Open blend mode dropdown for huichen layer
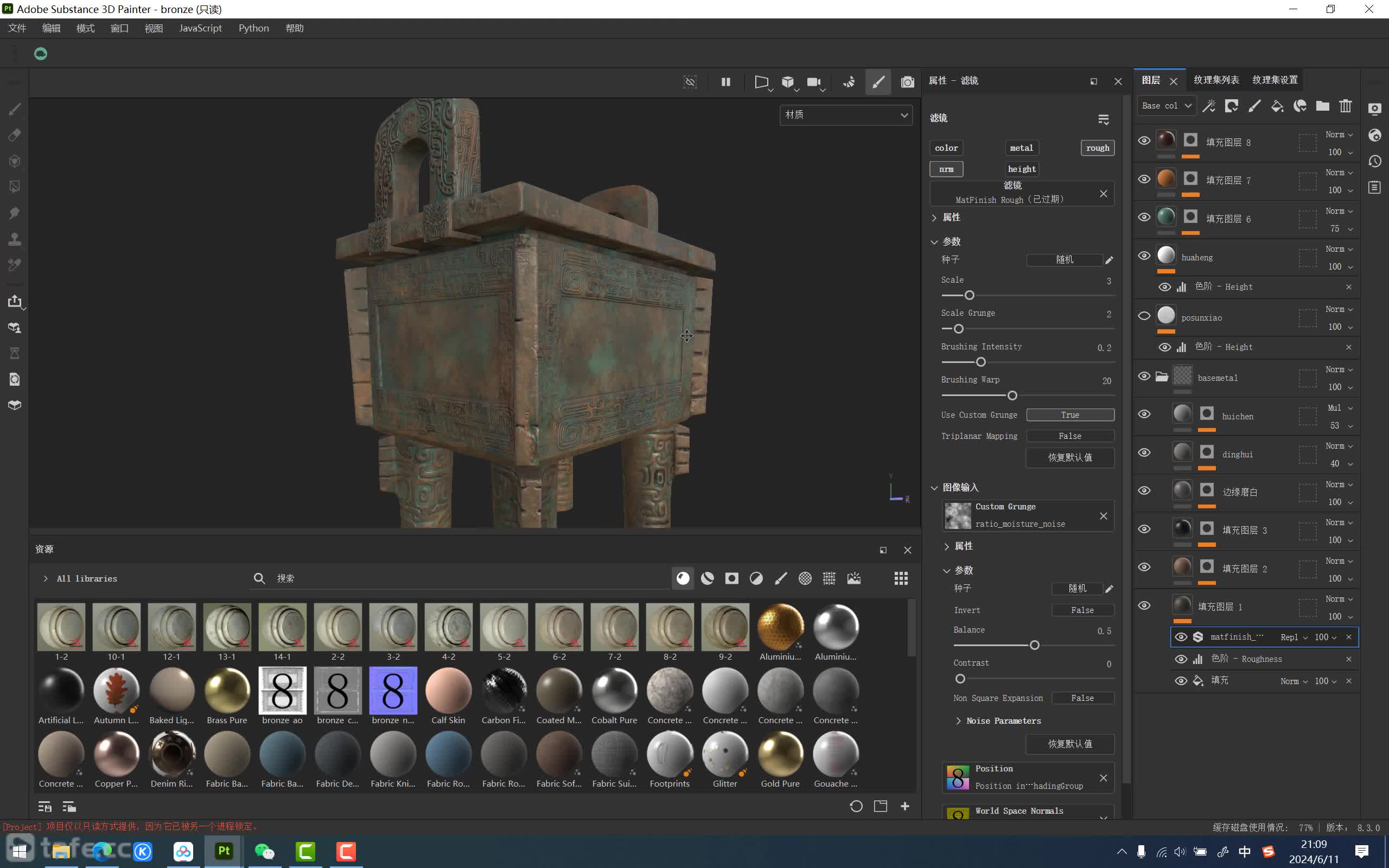The height and width of the screenshot is (868, 1389). tap(1340, 407)
